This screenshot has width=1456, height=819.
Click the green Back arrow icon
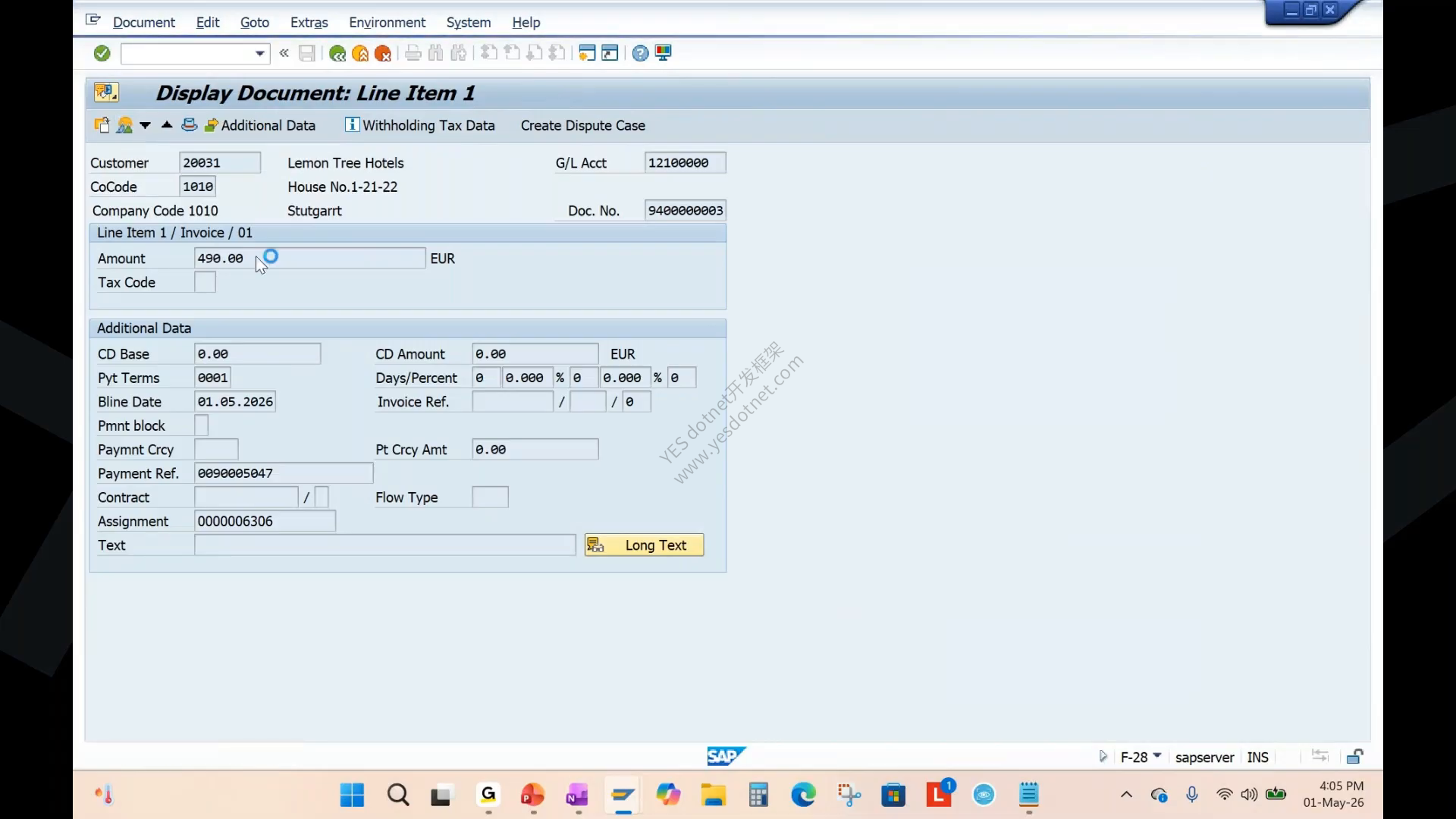[x=337, y=53]
